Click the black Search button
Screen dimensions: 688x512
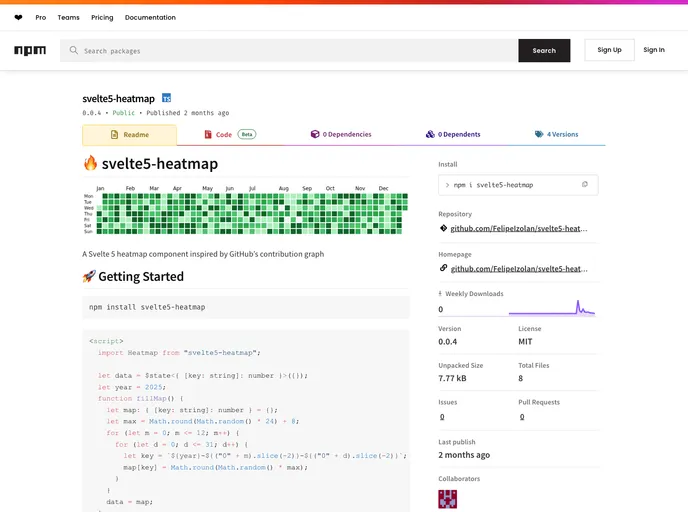(544, 50)
